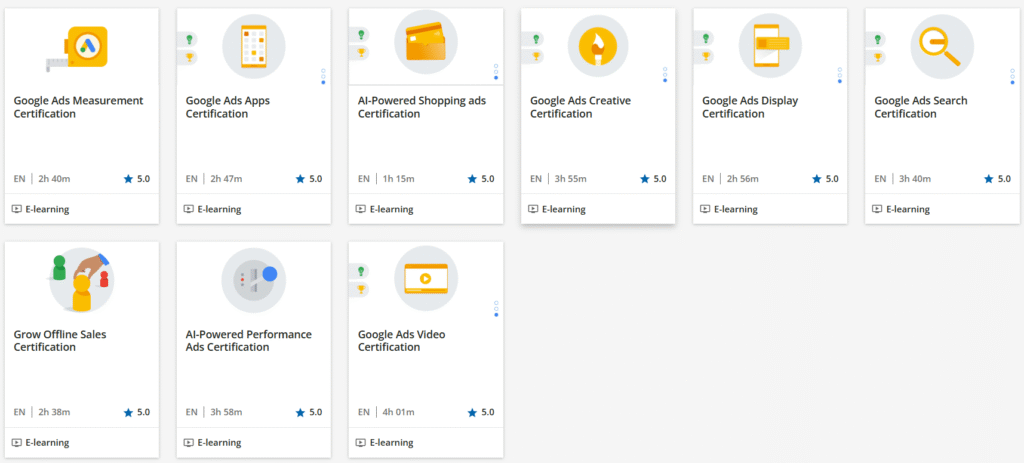
Task: Click the trophy badge on Google Ads Display card
Action: [706, 56]
